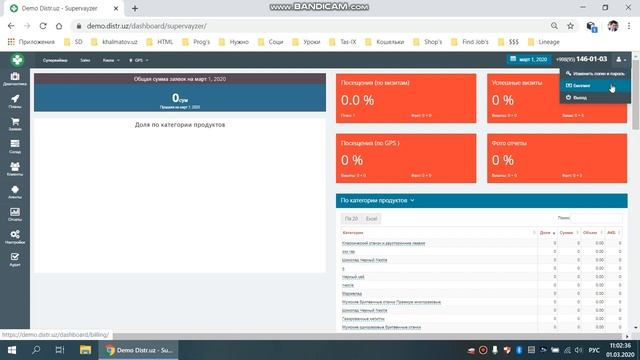
Task: Click the browser Home icon
Action: (x=59, y=26)
